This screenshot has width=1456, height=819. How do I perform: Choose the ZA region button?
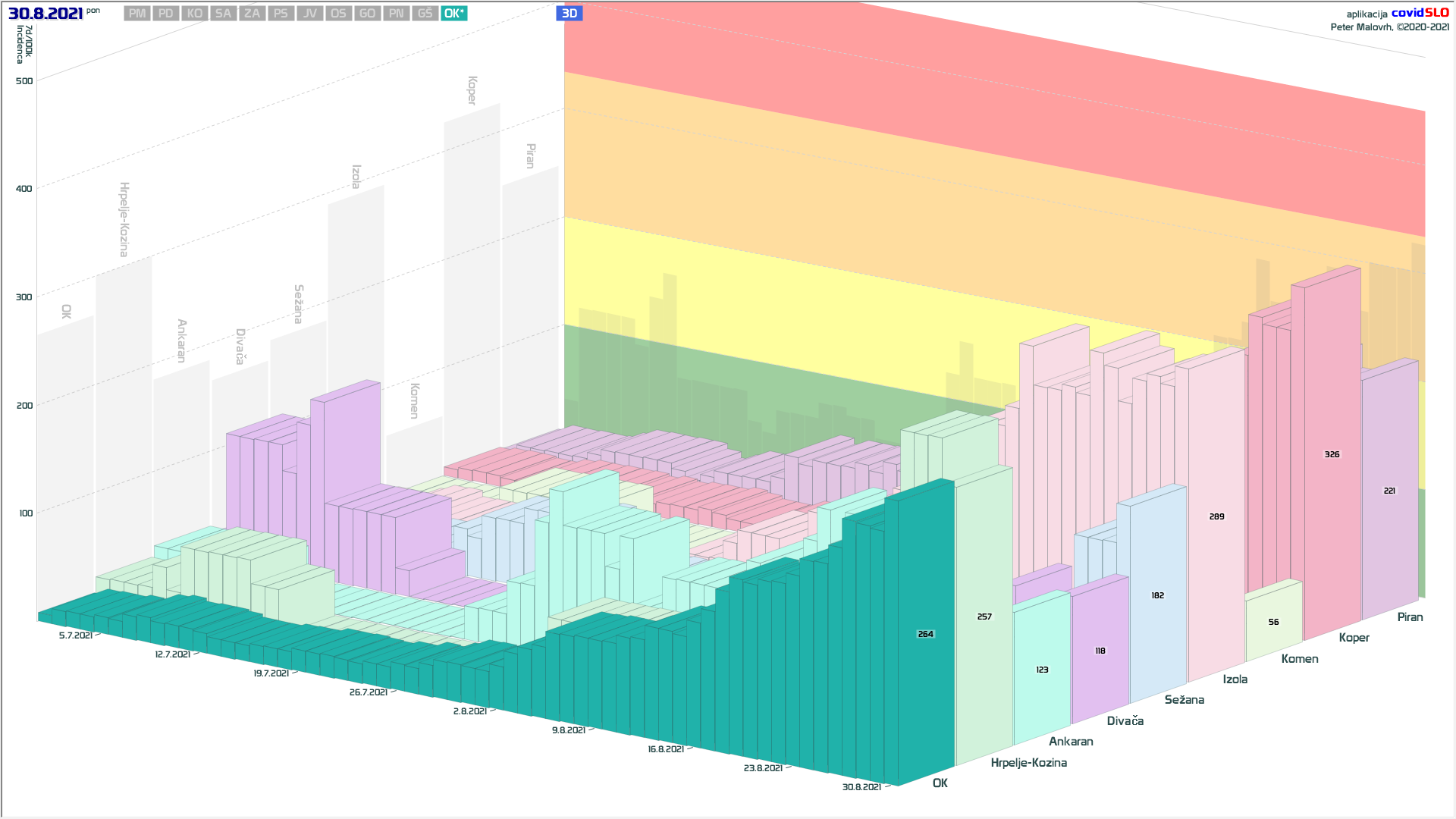pos(252,14)
